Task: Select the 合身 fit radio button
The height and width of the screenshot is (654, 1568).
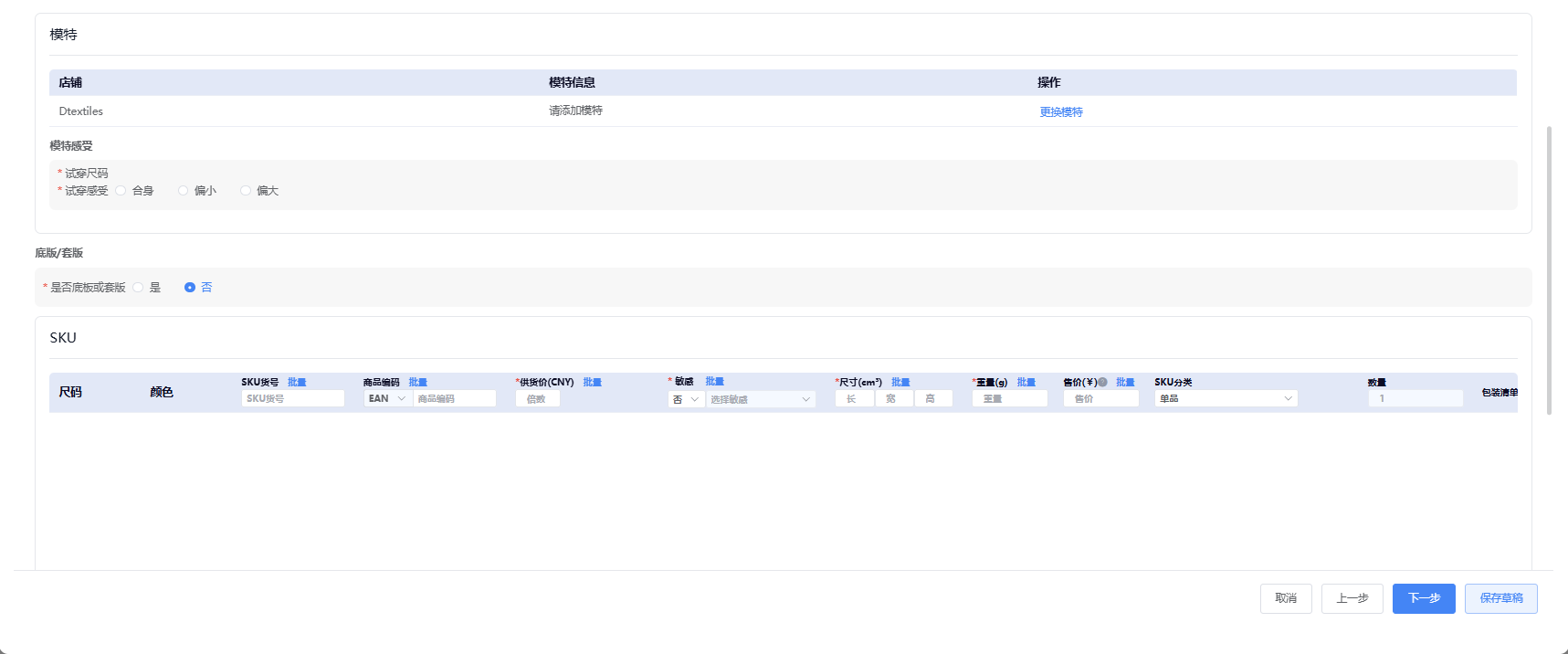Action: coord(121,191)
